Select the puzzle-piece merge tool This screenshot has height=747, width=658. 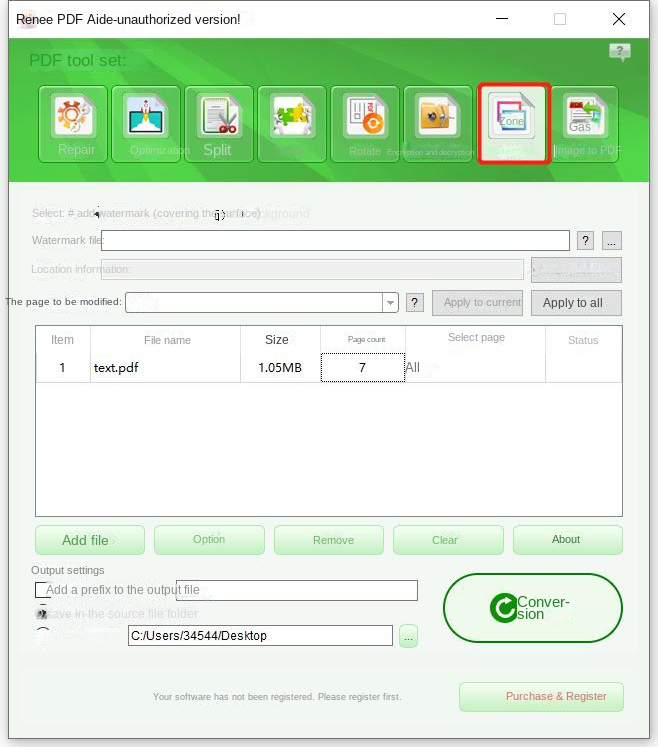(291, 124)
